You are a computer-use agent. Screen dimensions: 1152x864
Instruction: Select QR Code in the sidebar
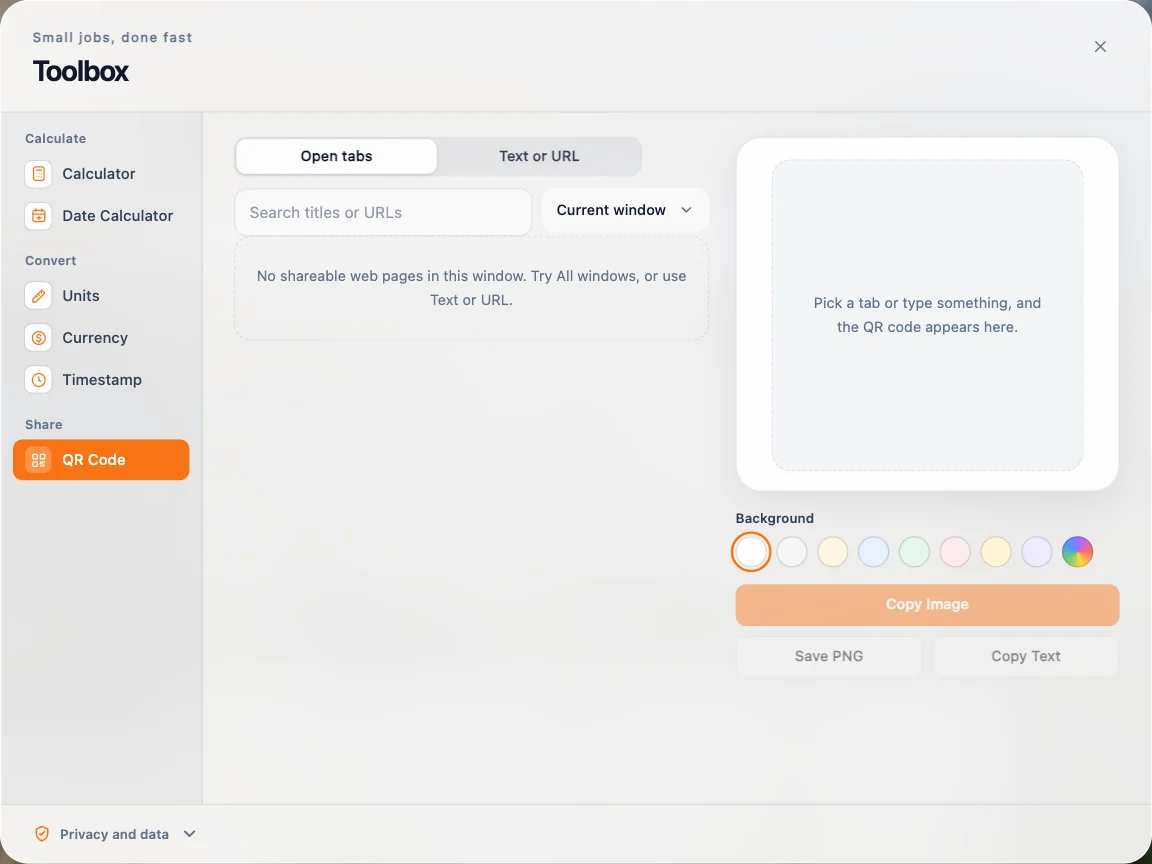[x=101, y=460]
